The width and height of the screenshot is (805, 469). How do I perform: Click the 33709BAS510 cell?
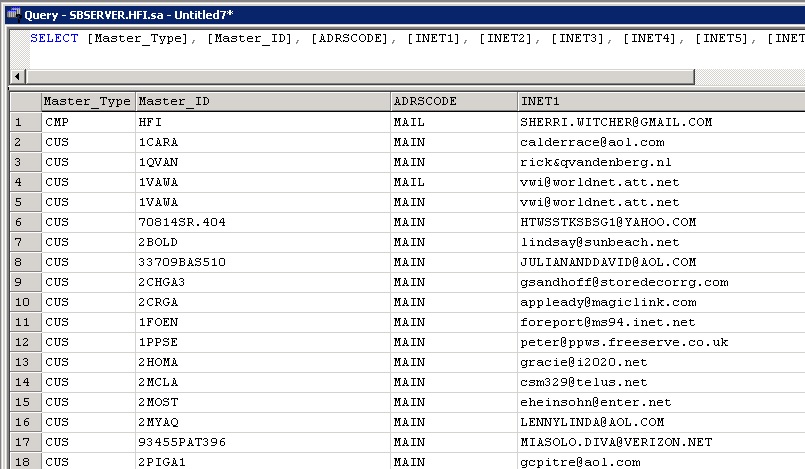[263, 262]
